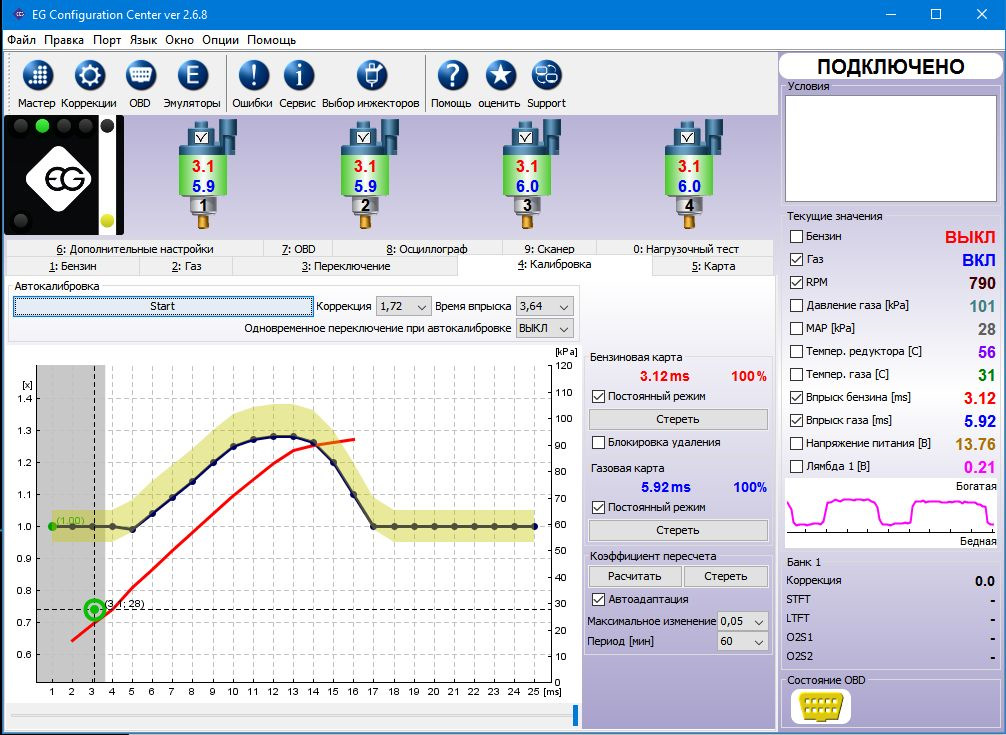The image size is (1006, 735).
Task: Switch to the 5: Карта tab
Action: click(x=713, y=266)
